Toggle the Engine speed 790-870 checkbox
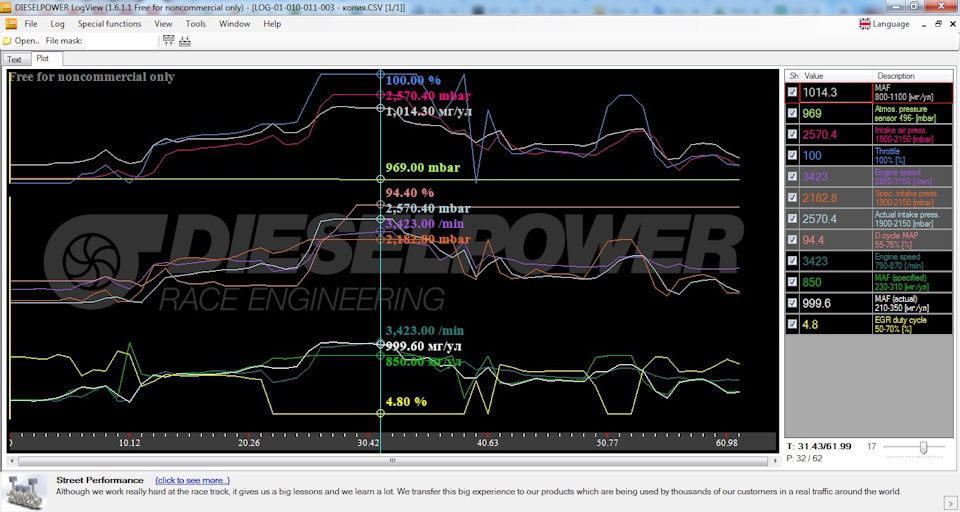The height and width of the screenshot is (512, 960). tap(793, 261)
